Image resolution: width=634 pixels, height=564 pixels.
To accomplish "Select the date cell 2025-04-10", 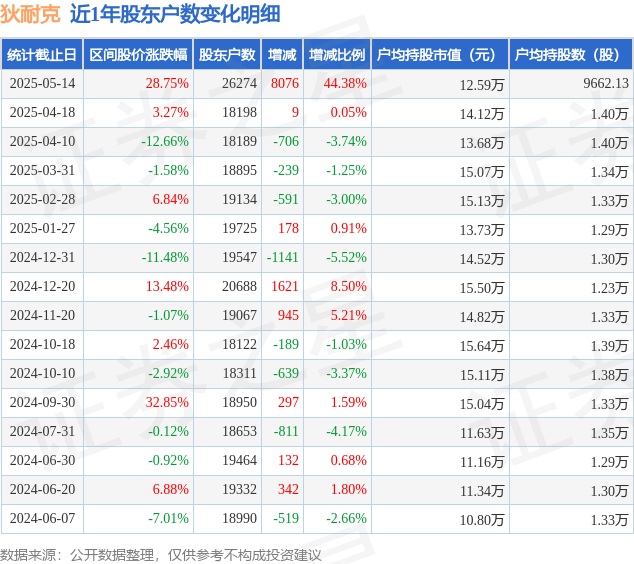I will (42, 142).
